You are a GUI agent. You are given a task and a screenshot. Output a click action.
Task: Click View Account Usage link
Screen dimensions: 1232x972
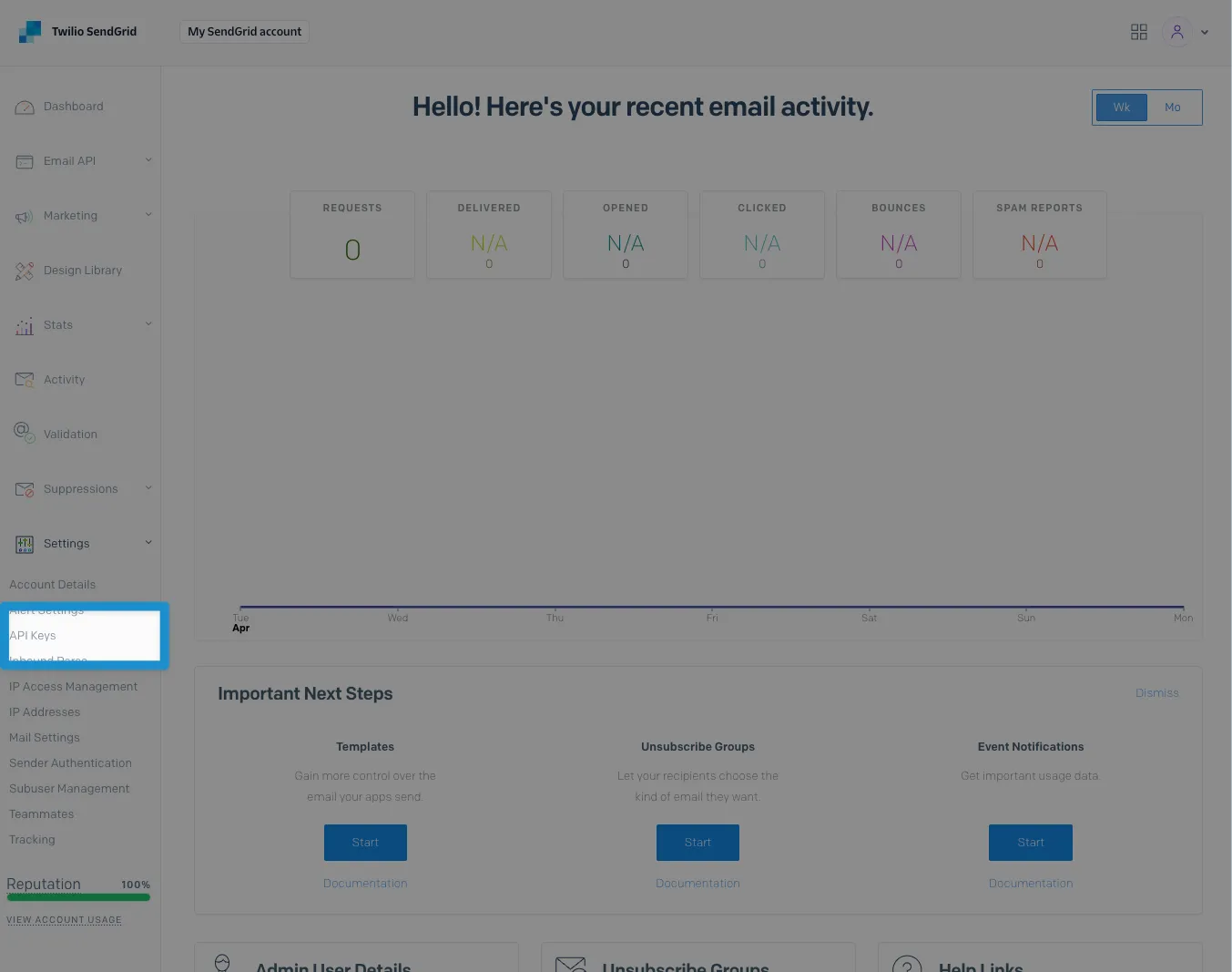[64, 920]
